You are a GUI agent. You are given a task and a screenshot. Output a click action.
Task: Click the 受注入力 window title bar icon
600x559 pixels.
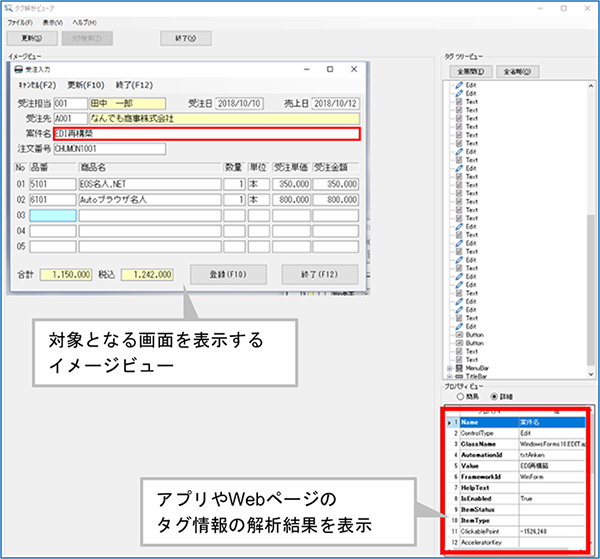coord(17,69)
